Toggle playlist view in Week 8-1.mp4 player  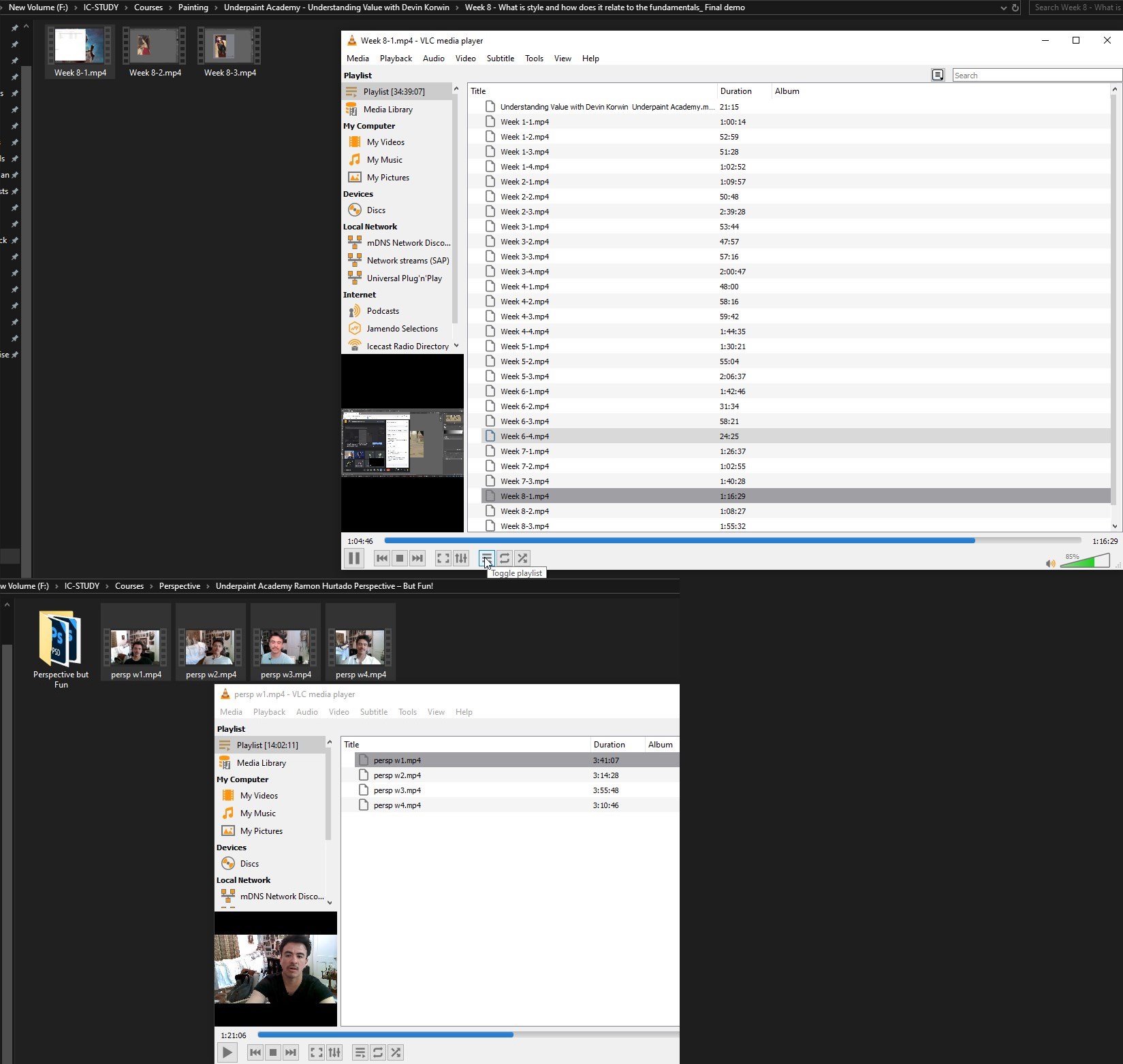point(486,558)
